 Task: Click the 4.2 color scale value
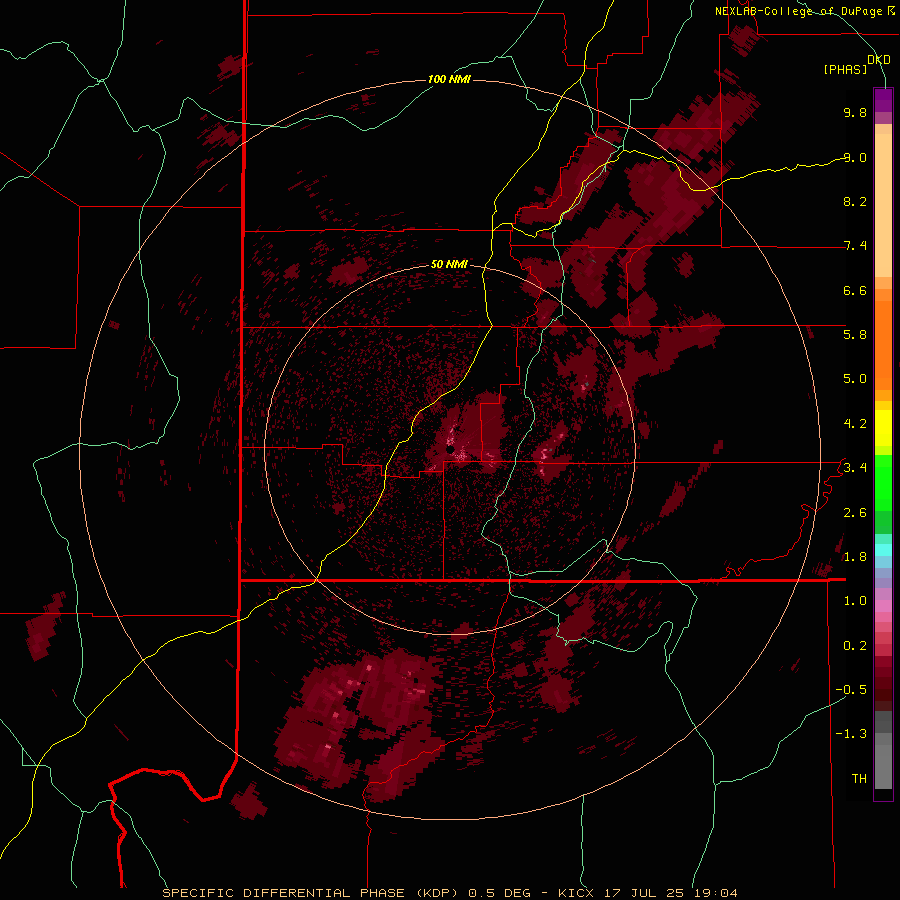coord(855,424)
